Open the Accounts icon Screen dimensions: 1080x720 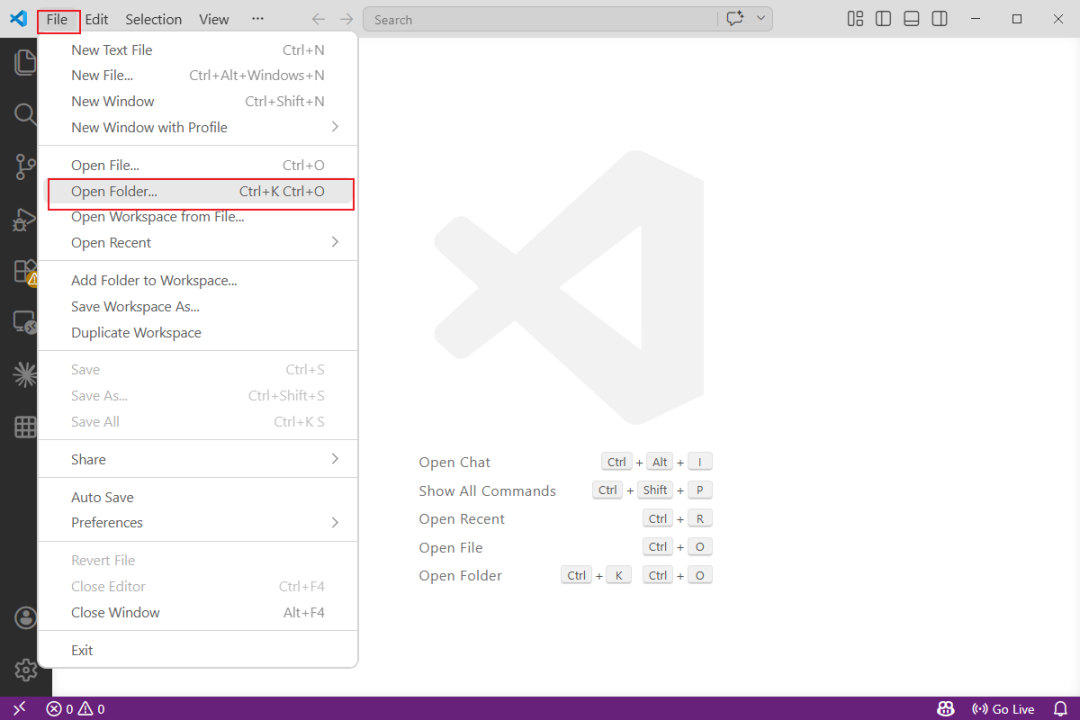click(x=25, y=618)
